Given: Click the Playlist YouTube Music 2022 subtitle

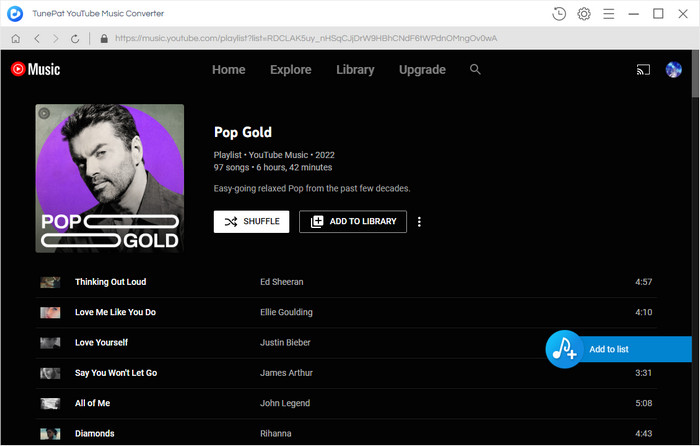Looking at the screenshot, I should click(x=274, y=155).
